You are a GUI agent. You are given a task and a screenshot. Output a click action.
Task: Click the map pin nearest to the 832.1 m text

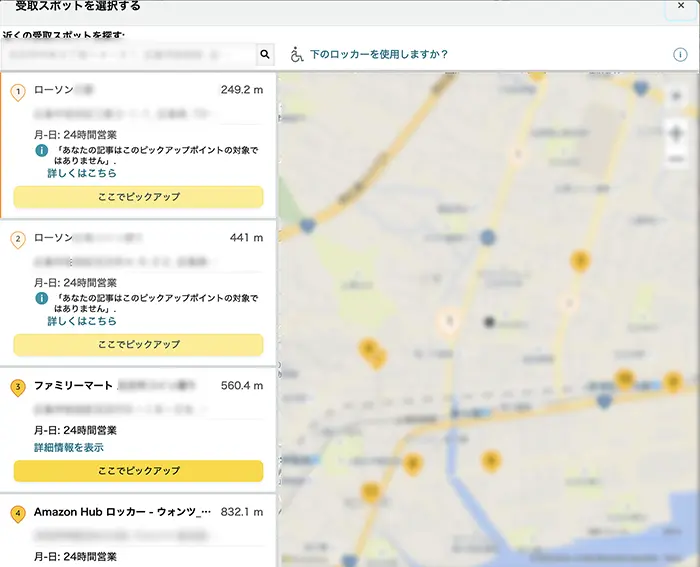tap(370, 492)
